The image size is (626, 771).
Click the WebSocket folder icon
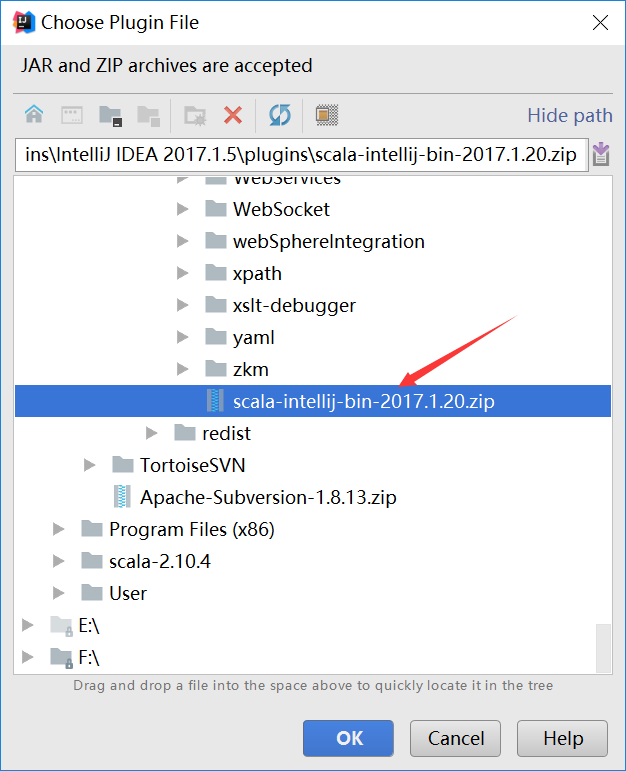215,208
